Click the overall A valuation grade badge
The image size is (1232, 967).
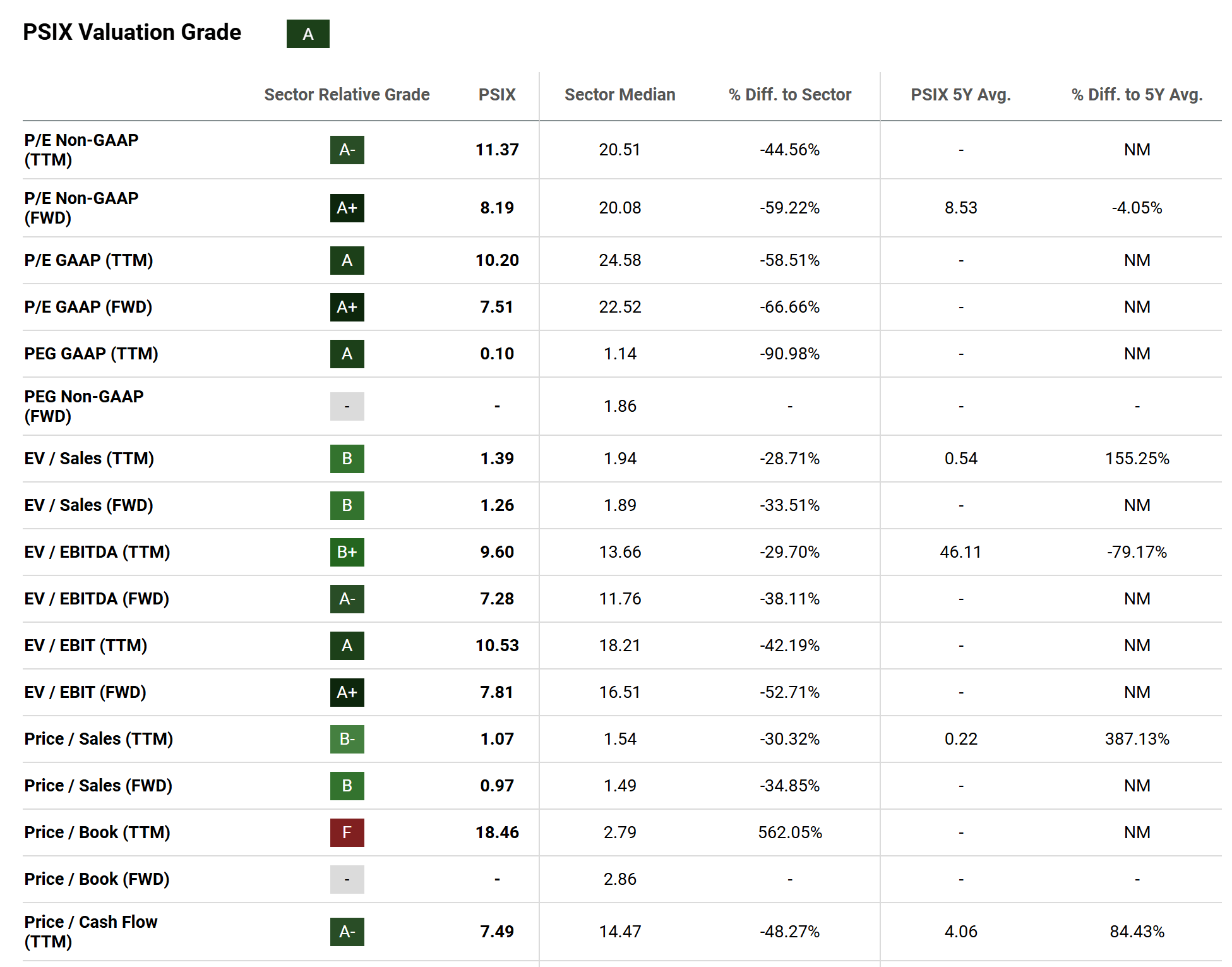(x=308, y=34)
